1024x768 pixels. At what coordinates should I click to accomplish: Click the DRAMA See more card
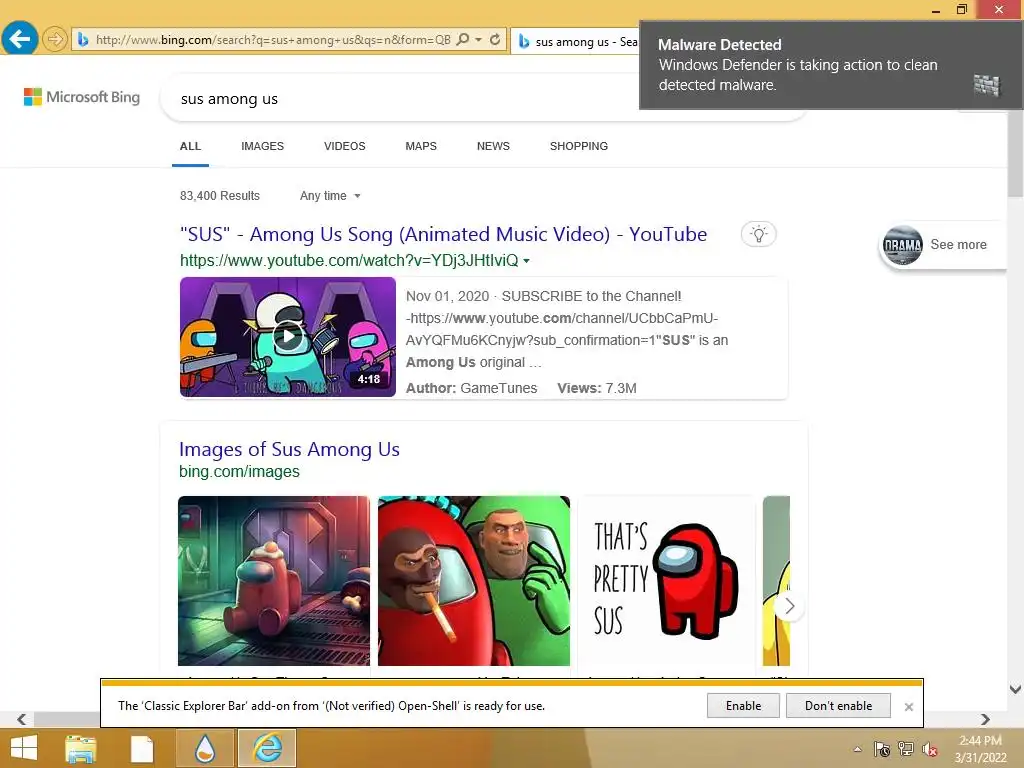pos(942,245)
